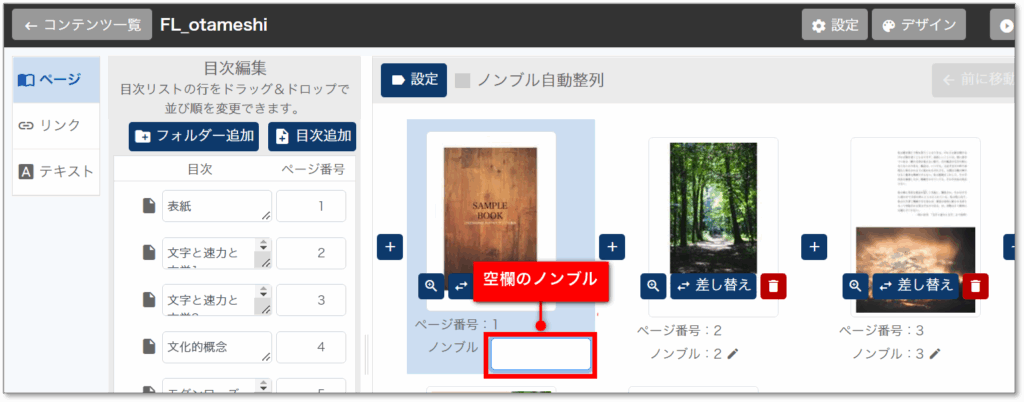Zoom the SAMPLE BOOK cover page
1024x402 pixels.
point(431,286)
